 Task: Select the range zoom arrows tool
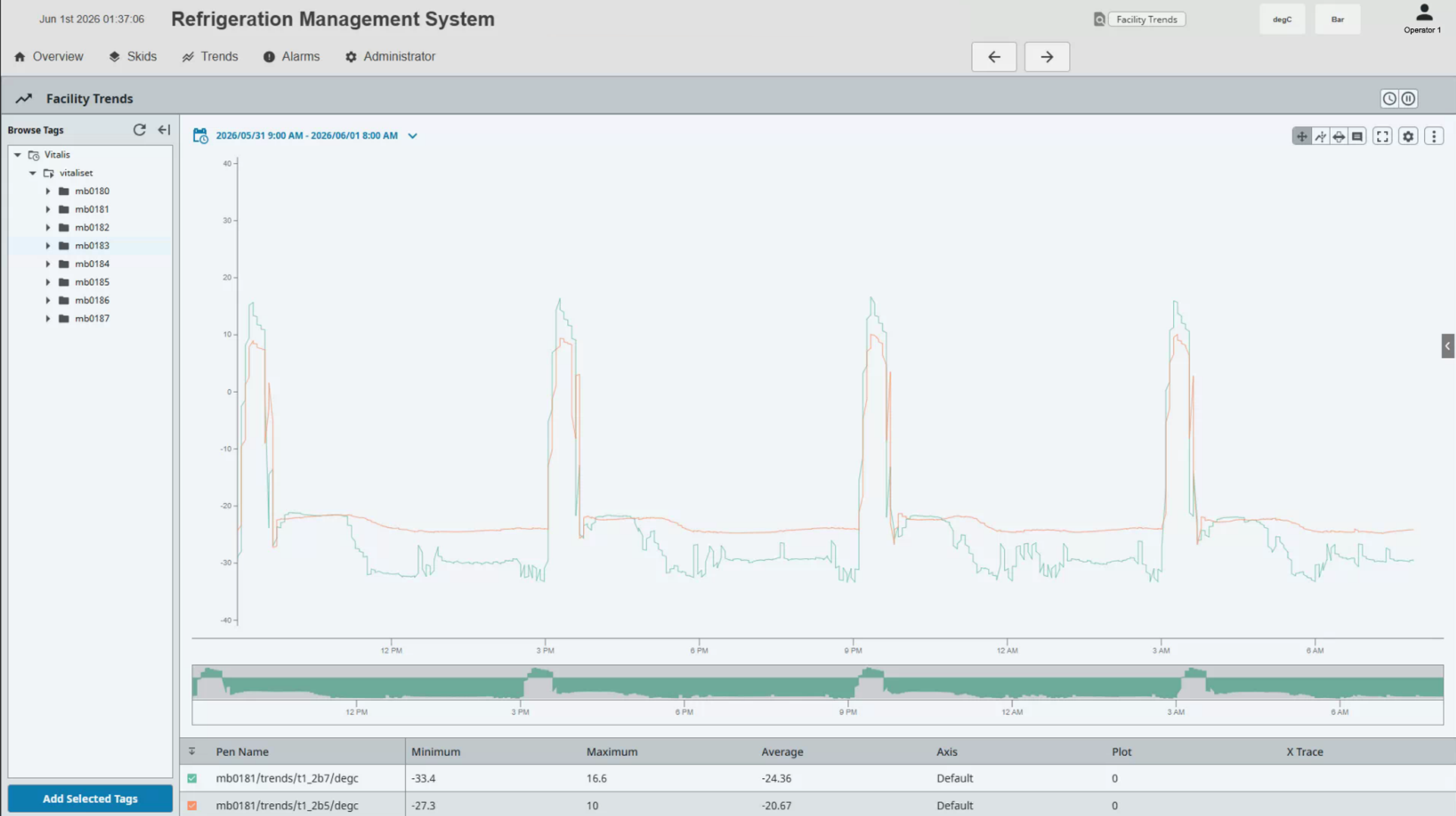point(1339,137)
